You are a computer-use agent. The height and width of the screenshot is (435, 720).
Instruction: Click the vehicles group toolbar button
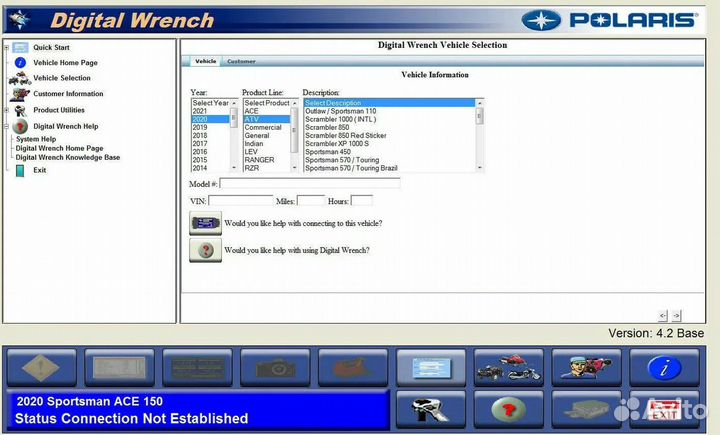click(508, 367)
